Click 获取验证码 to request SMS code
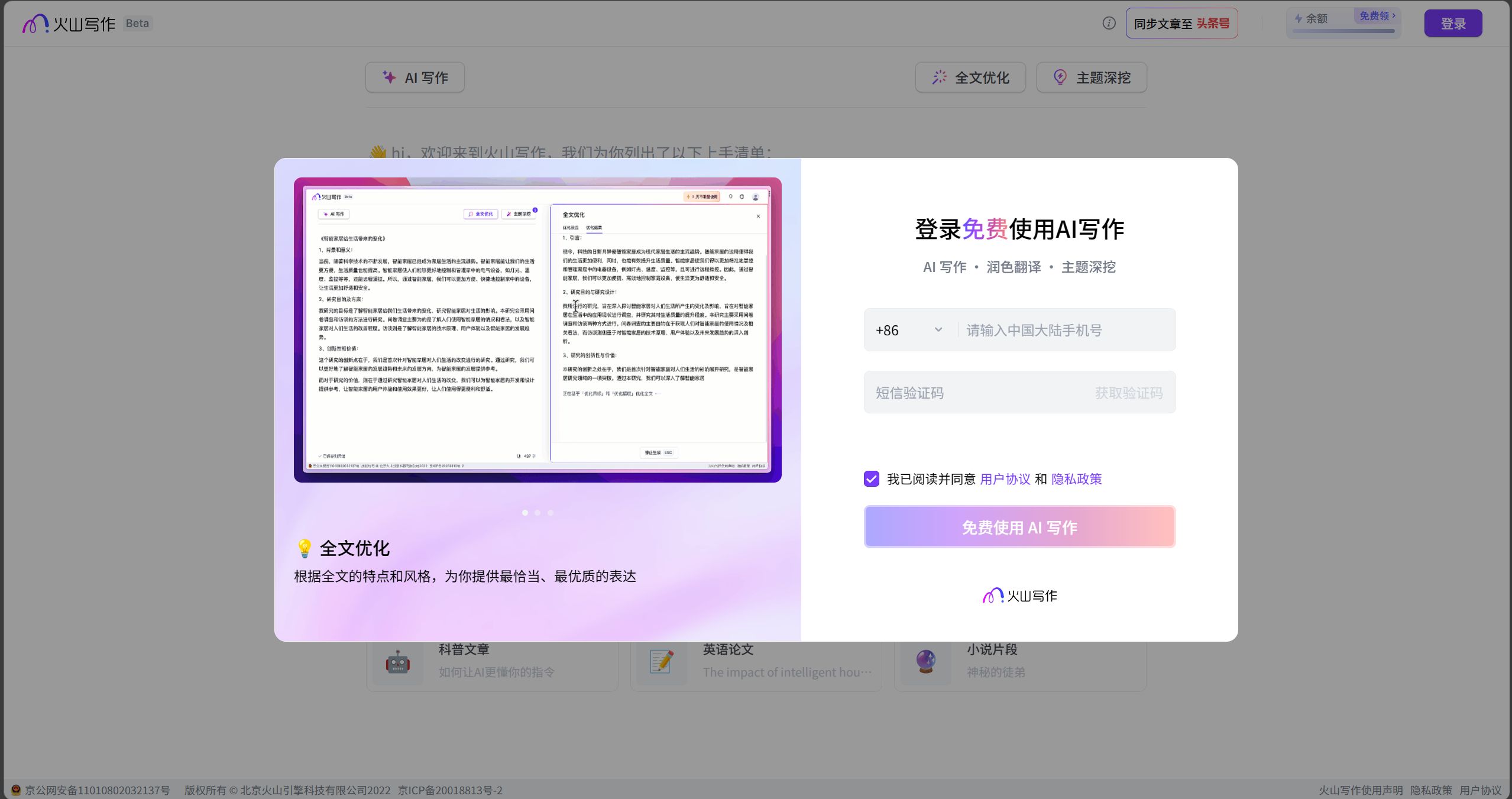The height and width of the screenshot is (799, 1512). pyautogui.click(x=1128, y=393)
